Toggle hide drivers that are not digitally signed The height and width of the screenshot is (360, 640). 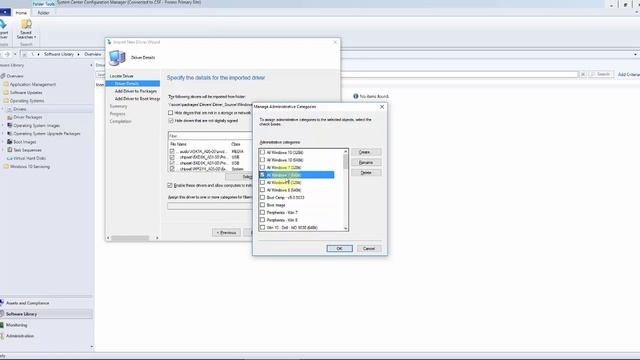pyautogui.click(x=171, y=121)
